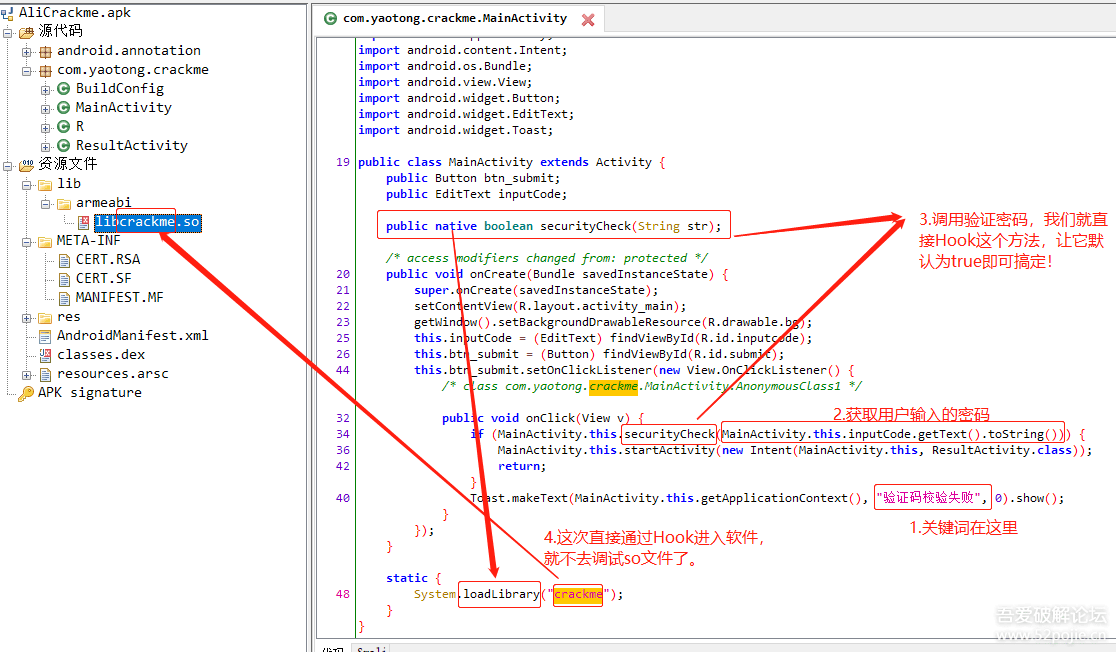1116x652 pixels.
Task: Expand the res folder node
Action: pos(27,318)
